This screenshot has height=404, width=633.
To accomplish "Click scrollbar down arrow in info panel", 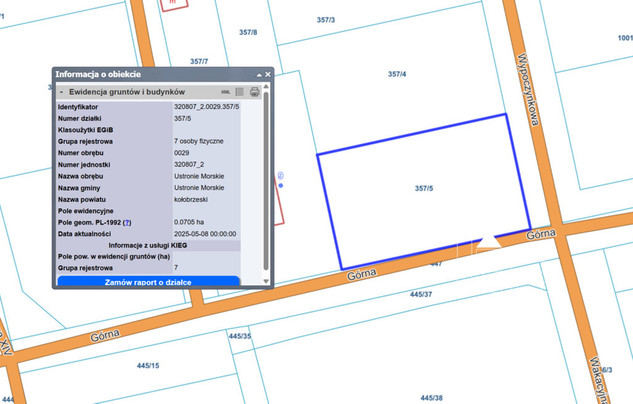I will pos(266,282).
